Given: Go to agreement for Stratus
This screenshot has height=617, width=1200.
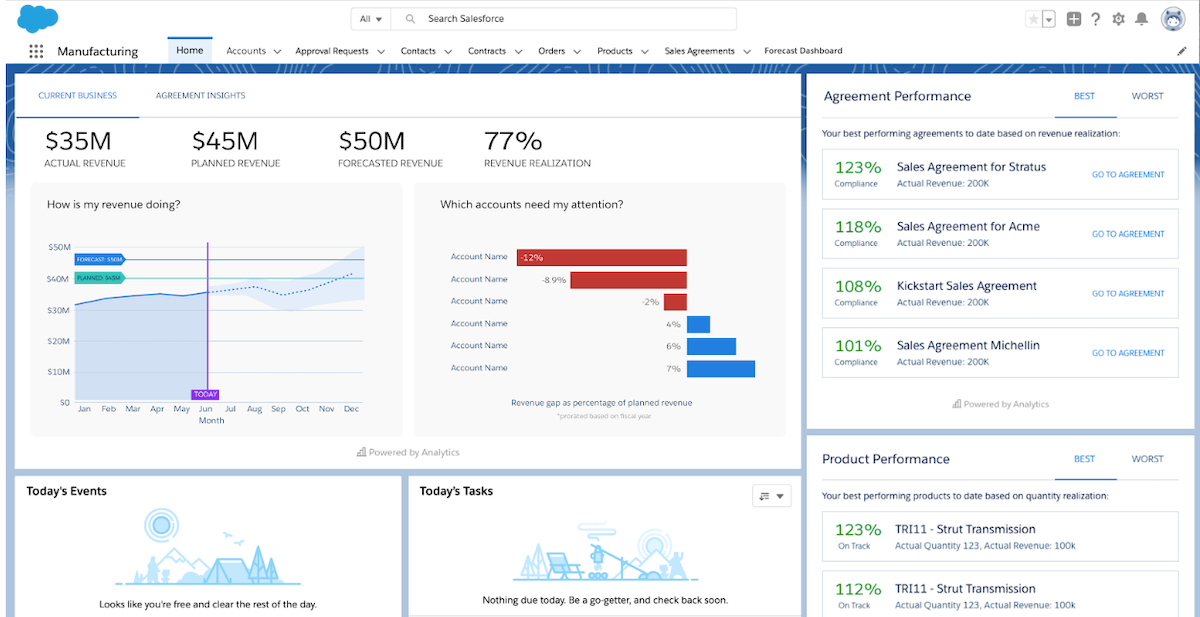Looking at the screenshot, I should point(1128,175).
